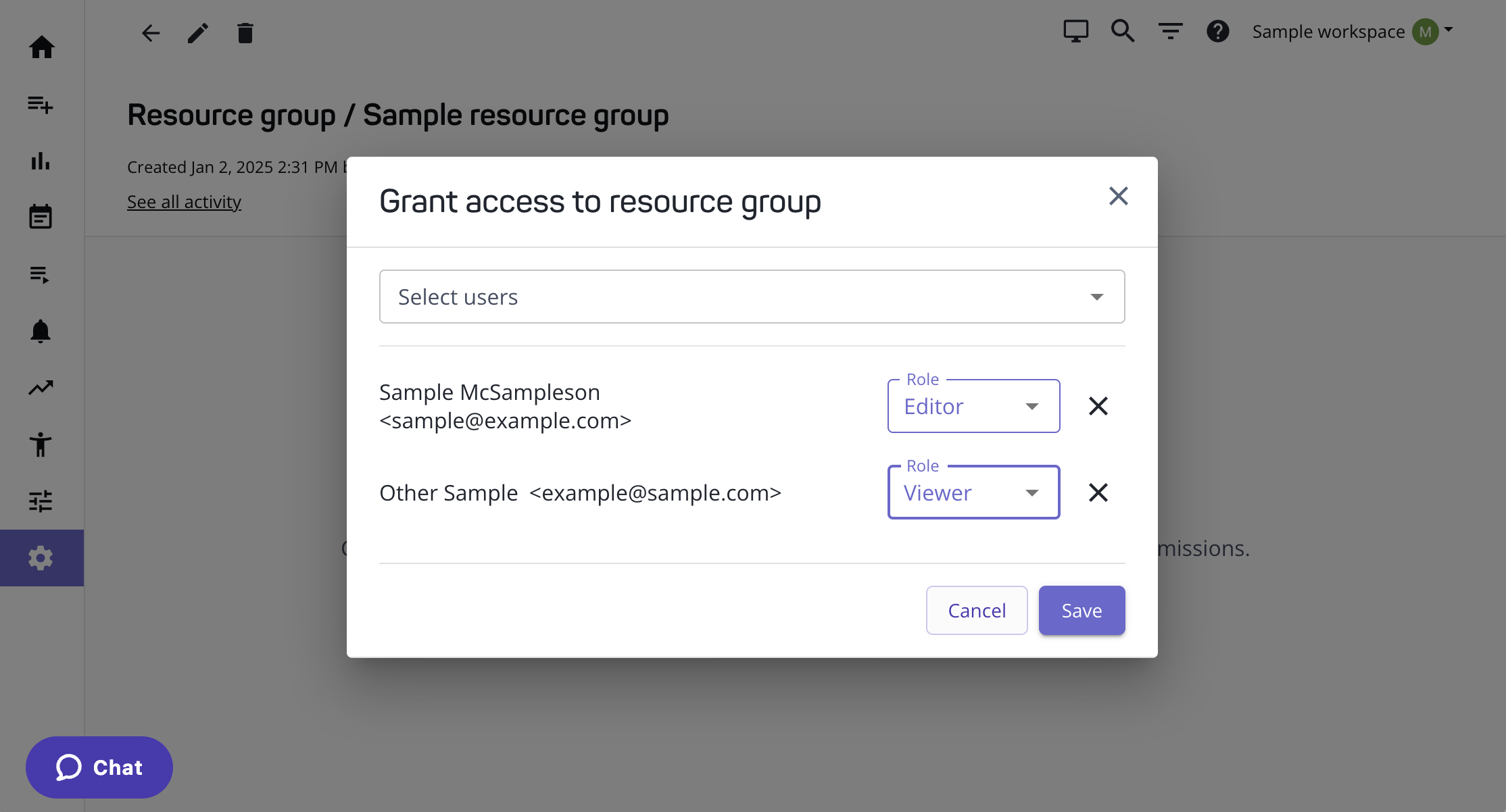1506x812 pixels.
Task: Open the trending line icon in the sidebar
Action: pyautogui.click(x=41, y=388)
